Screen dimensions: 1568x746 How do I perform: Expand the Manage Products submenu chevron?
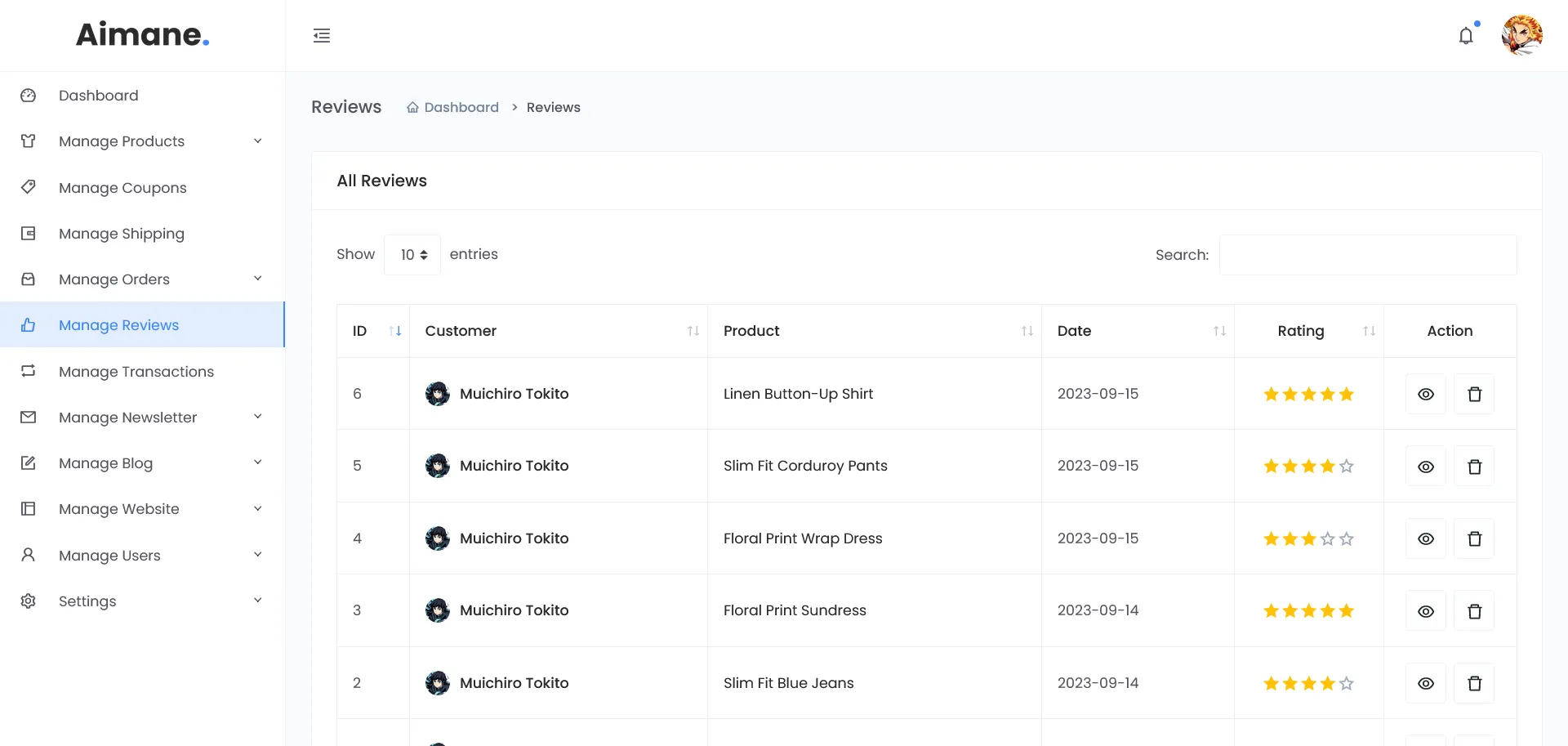[258, 141]
